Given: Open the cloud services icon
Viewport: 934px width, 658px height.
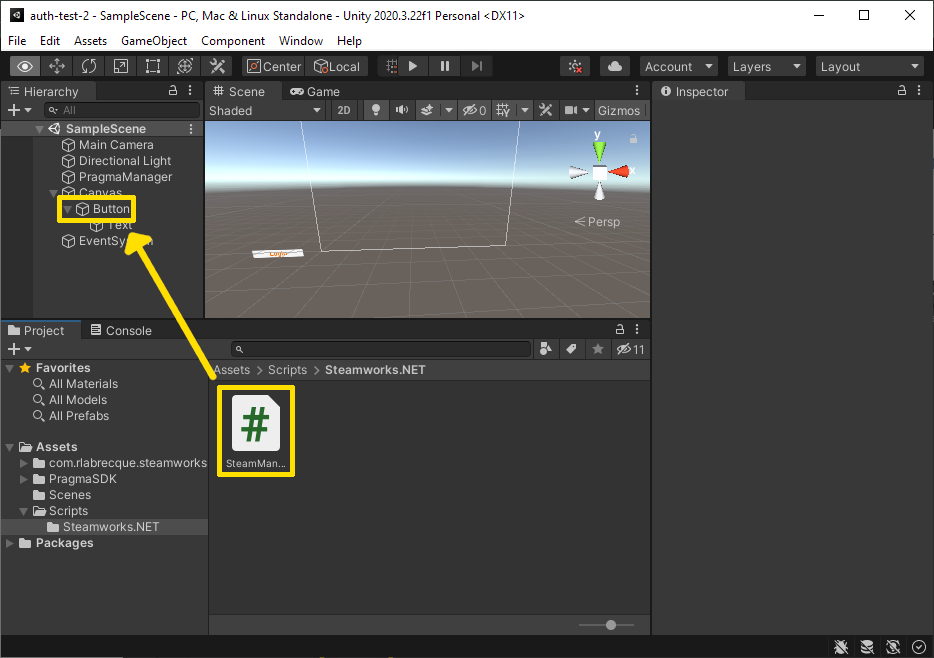Looking at the screenshot, I should pyautogui.click(x=615, y=66).
